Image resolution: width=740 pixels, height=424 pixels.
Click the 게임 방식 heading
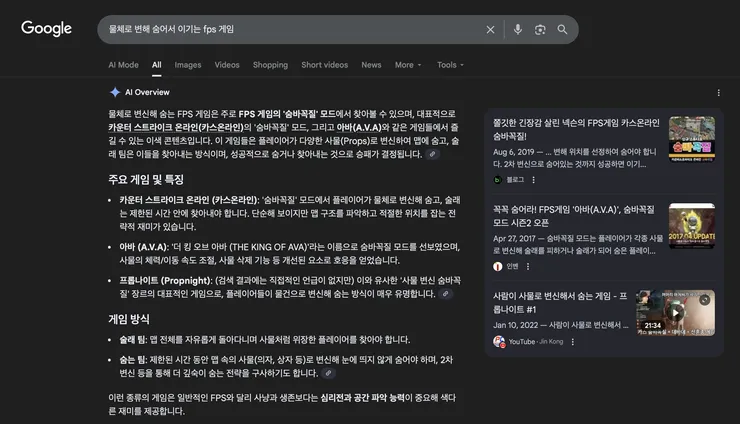point(129,319)
